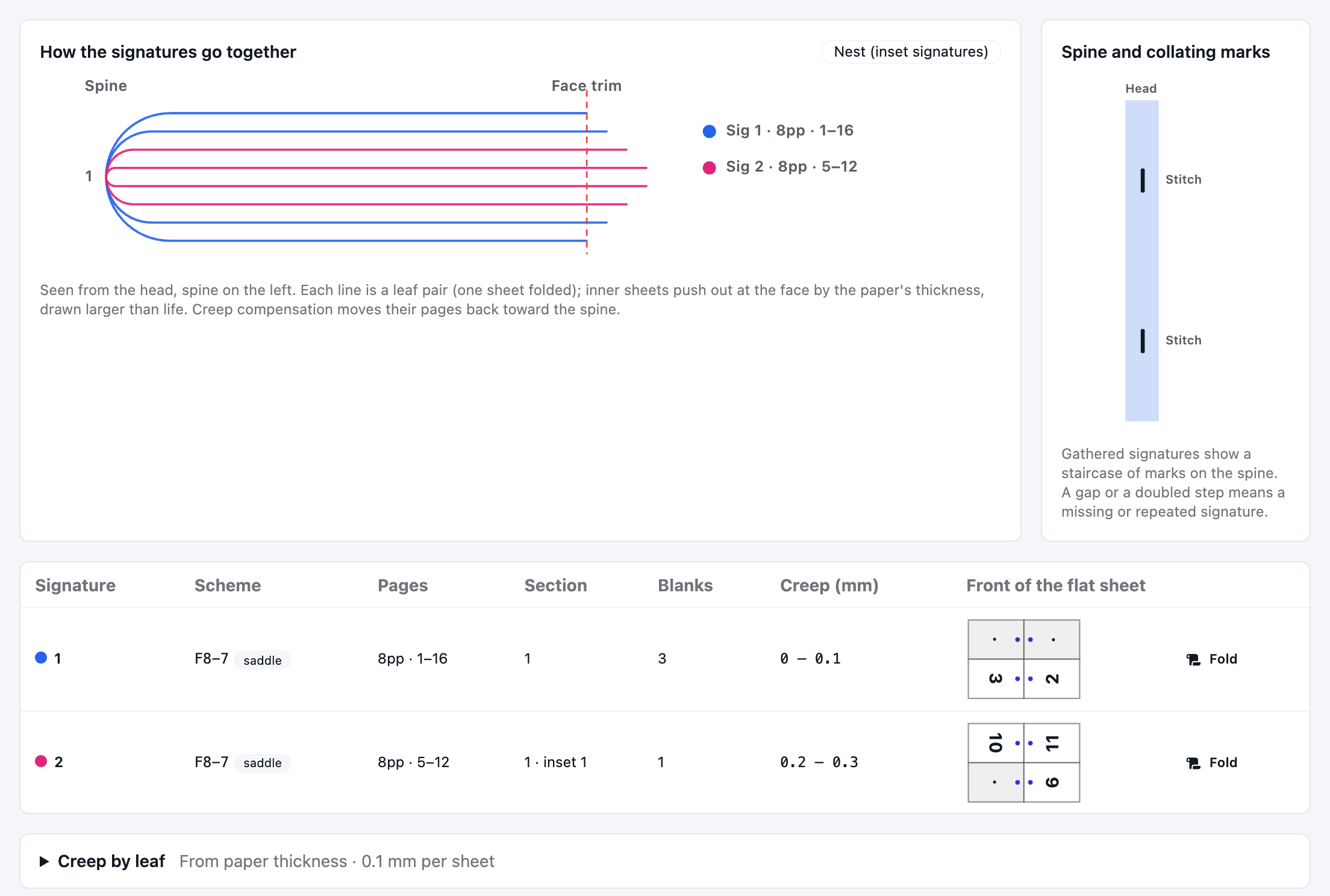Viewport: 1330px width, 896px height.
Task: Click the Blanks column header
Action: [685, 585]
